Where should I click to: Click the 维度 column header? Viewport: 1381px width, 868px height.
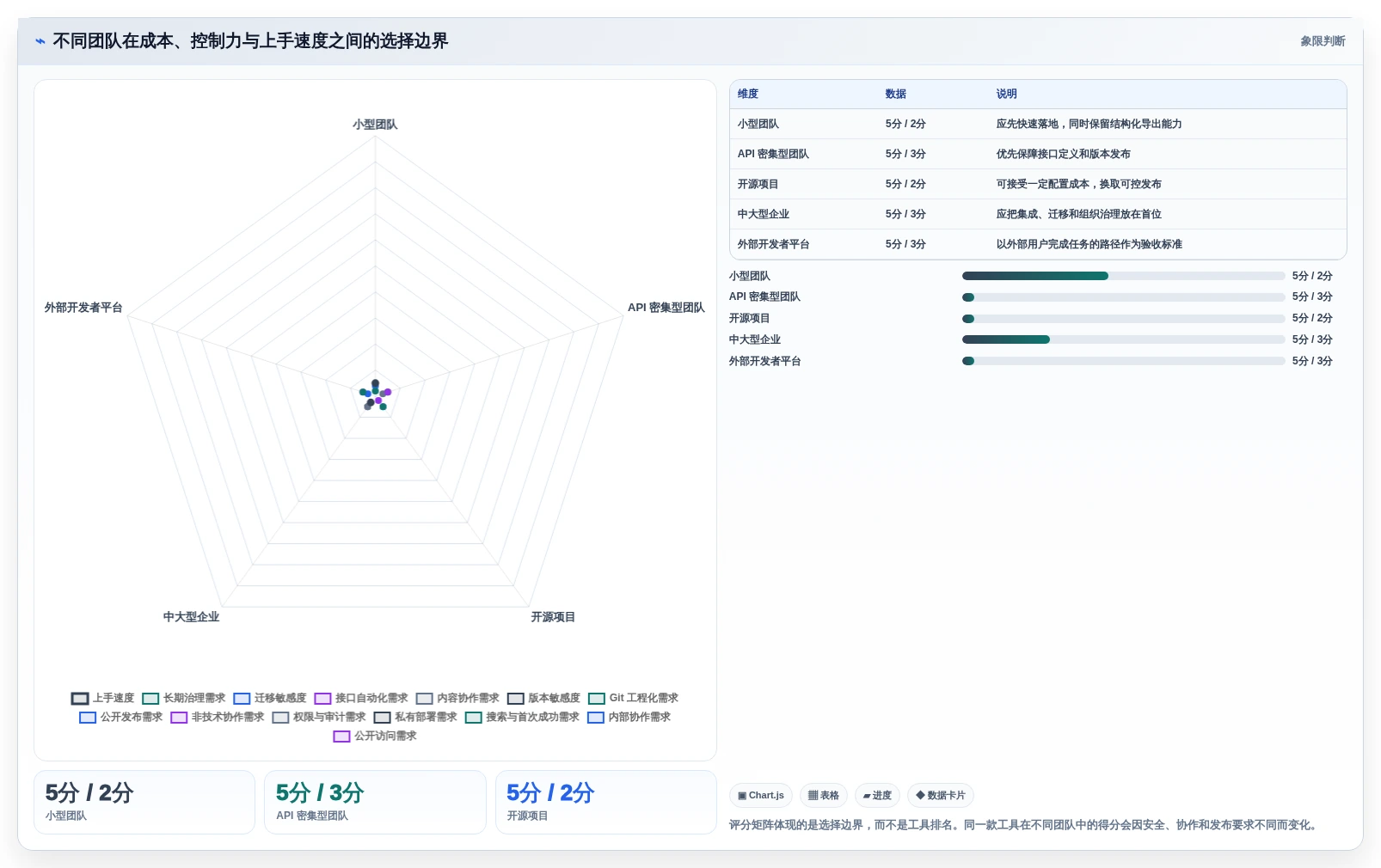coord(748,94)
